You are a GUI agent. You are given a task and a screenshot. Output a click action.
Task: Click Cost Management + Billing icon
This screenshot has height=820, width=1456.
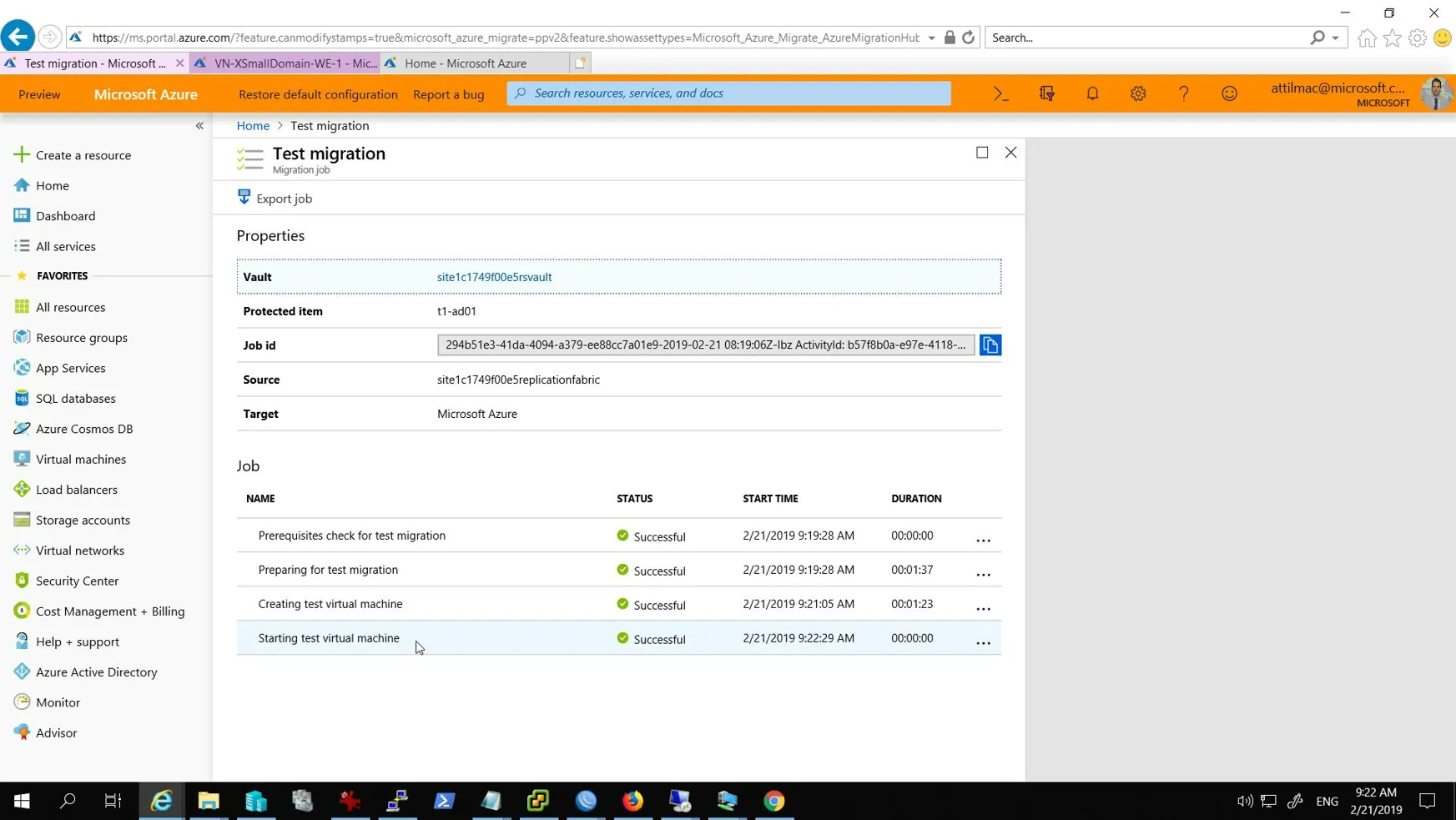coord(22,611)
